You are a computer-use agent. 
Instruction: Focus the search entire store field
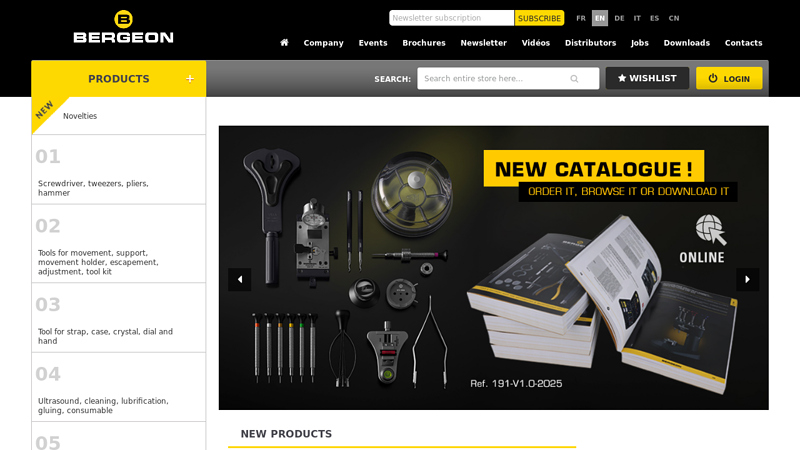tap(508, 79)
